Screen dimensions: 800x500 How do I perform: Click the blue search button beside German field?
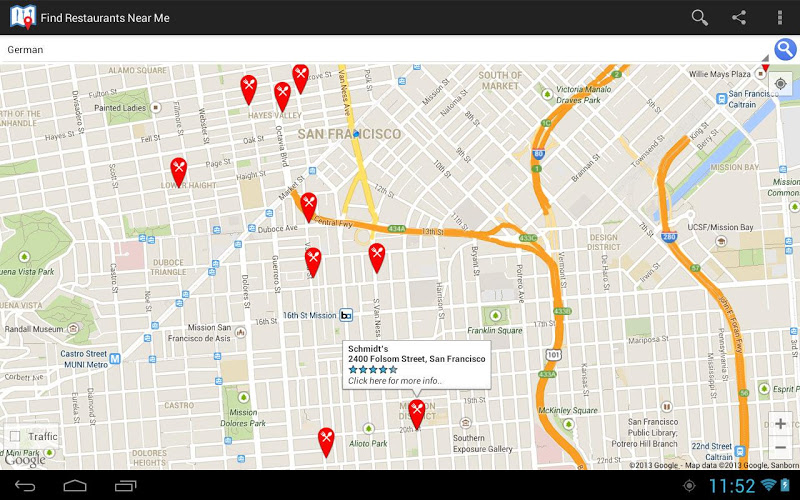786,49
